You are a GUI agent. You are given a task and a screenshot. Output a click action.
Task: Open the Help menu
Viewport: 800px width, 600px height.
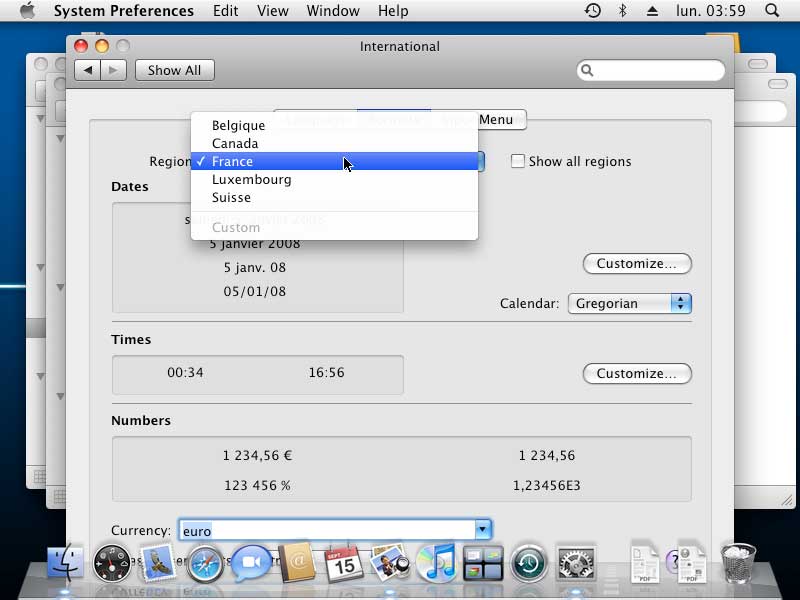[x=393, y=11]
